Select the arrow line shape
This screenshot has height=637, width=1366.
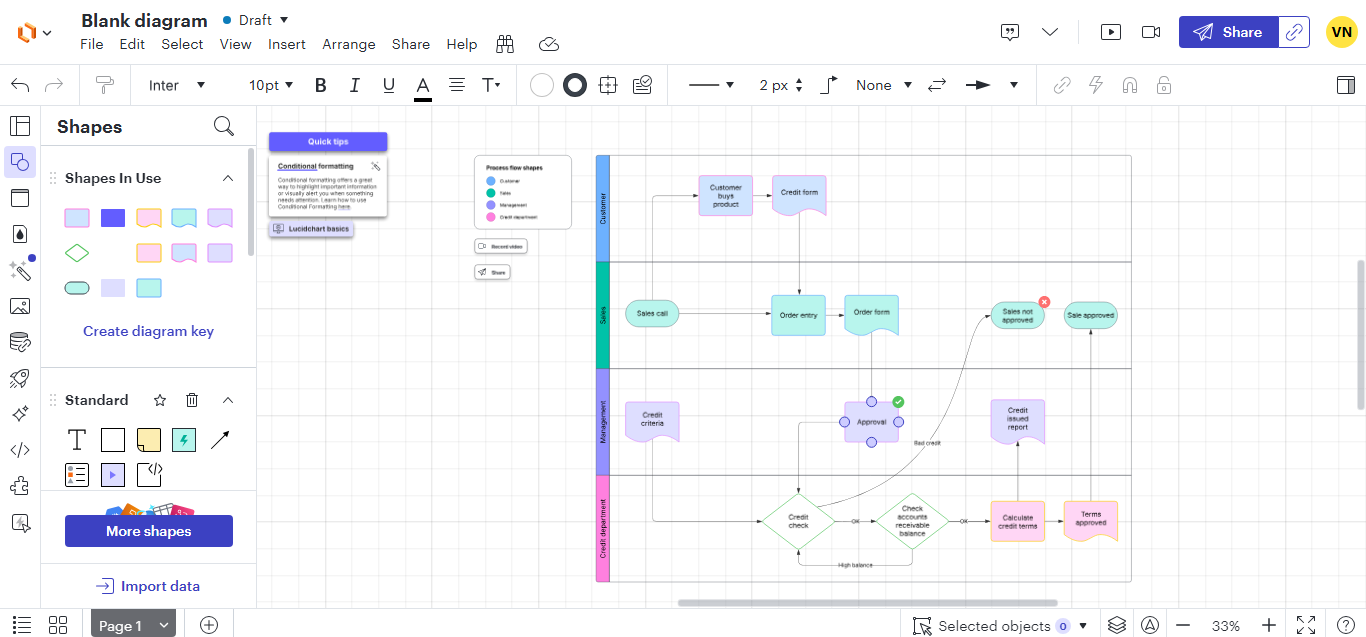(220, 439)
